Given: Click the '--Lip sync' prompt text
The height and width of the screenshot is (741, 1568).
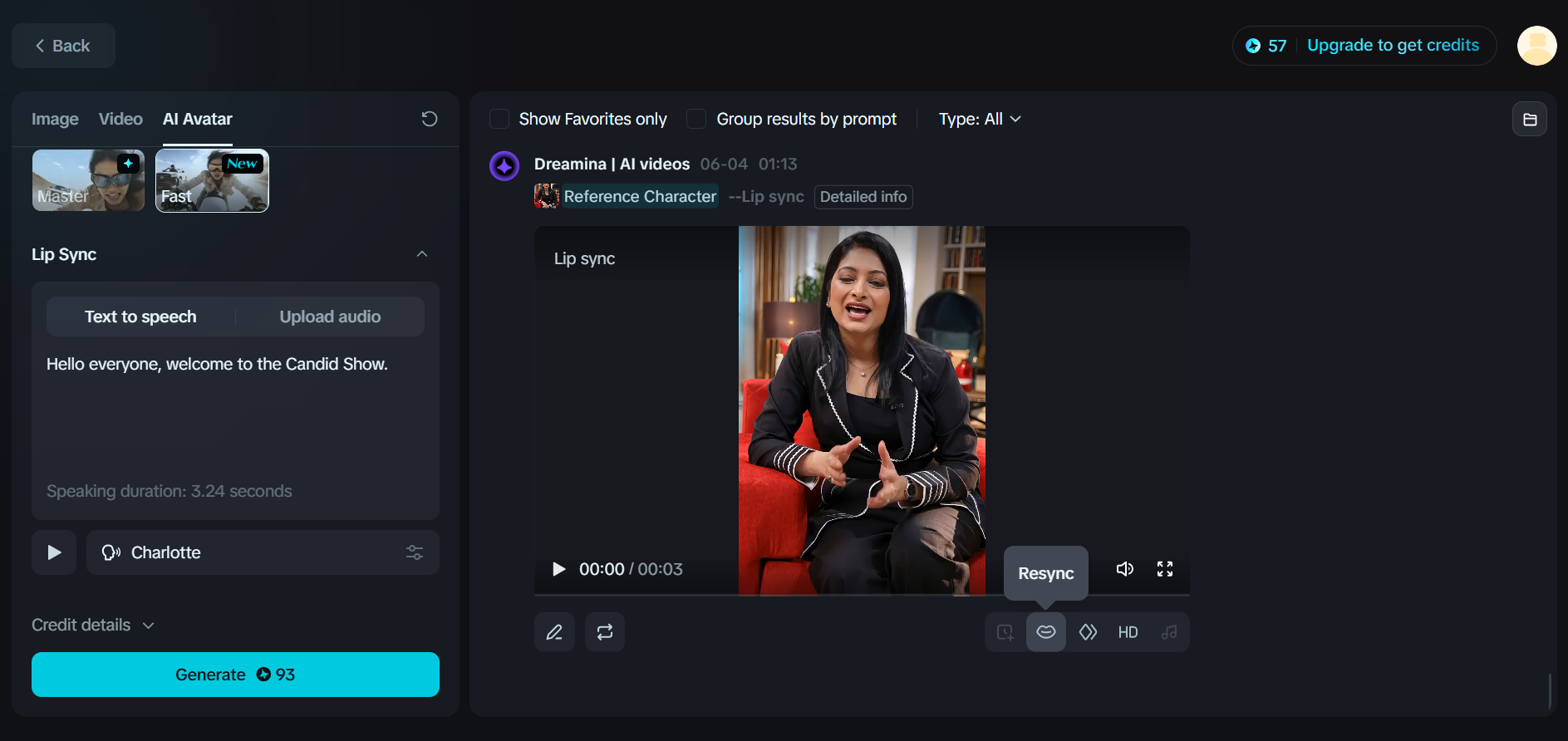Looking at the screenshot, I should 766,197.
